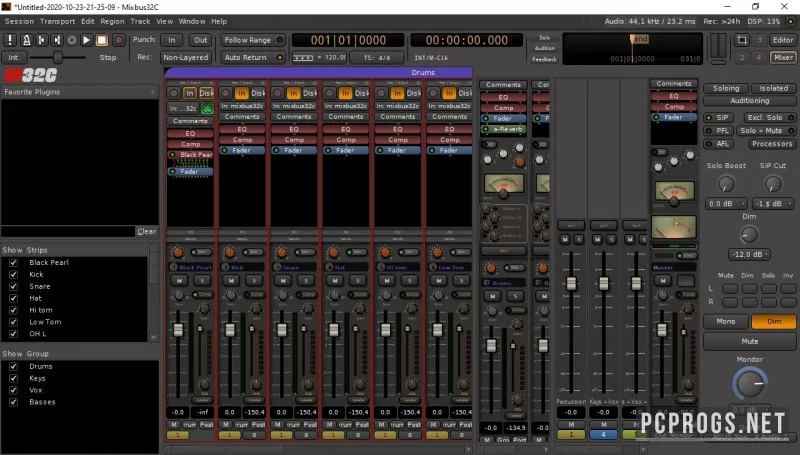Open the Region menu
Image resolution: width=800 pixels, height=455 pixels.
(112, 21)
